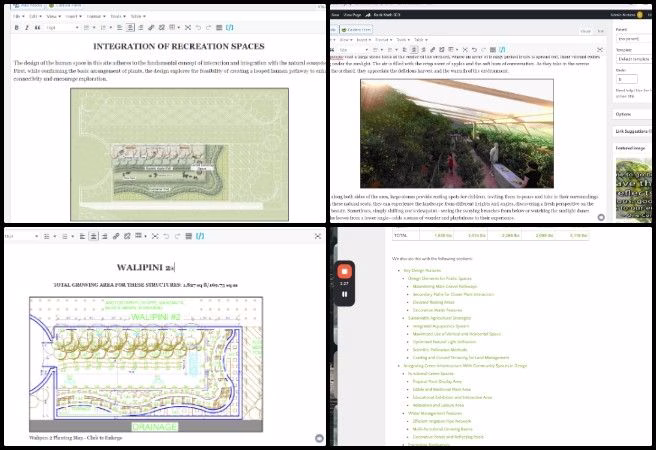This screenshot has width=656, height=450.
Task: Open table tool in recreation spaces editor
Action: point(174,28)
